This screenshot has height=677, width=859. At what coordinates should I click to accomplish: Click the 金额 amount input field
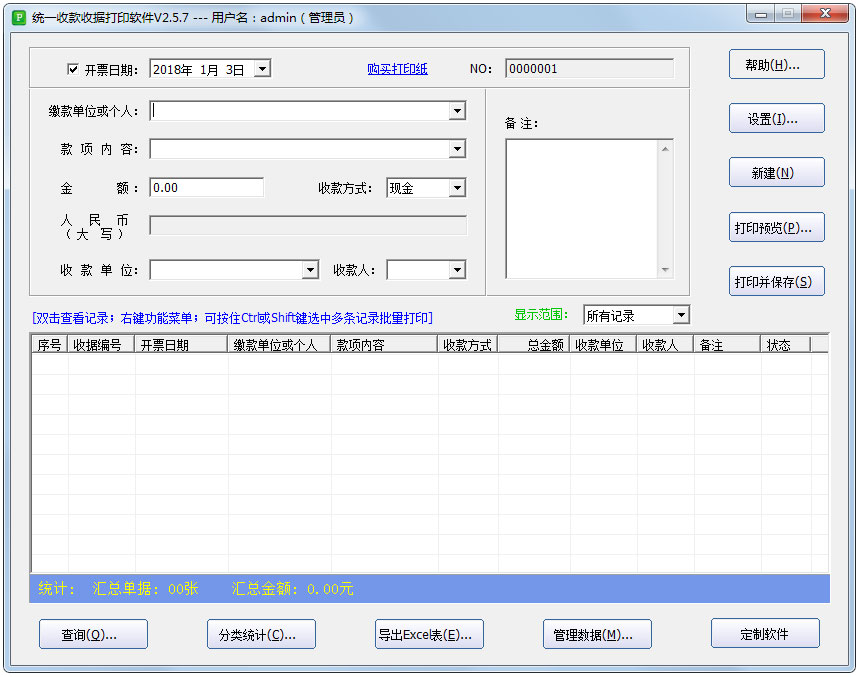point(206,188)
